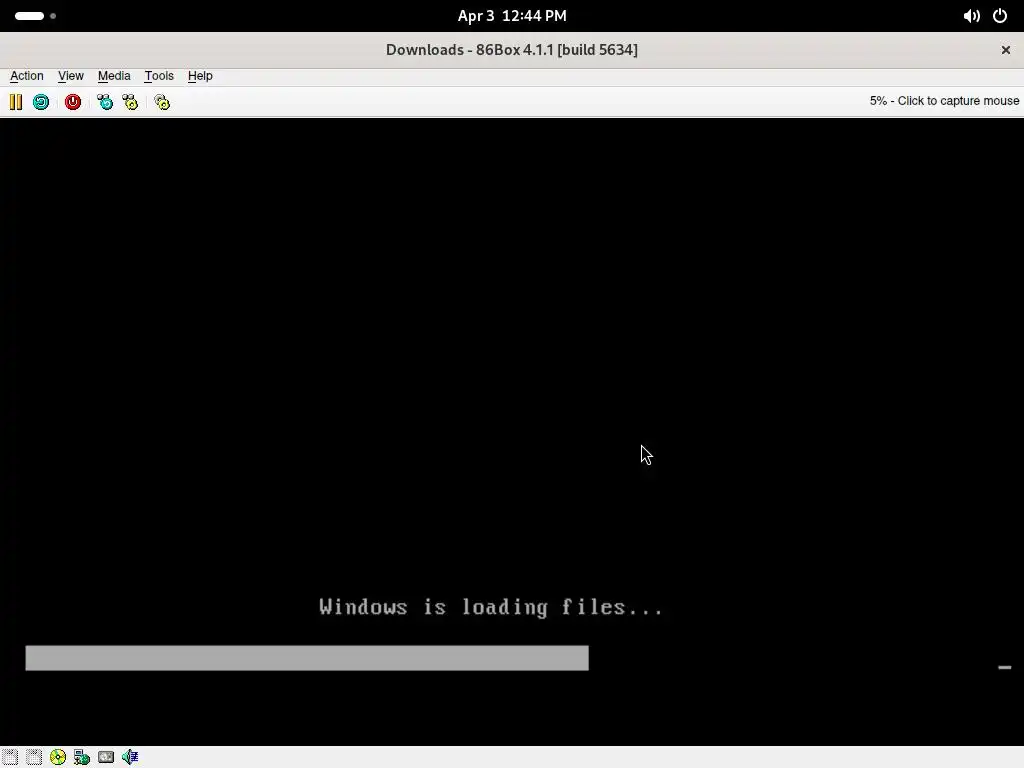This screenshot has height=768, width=1024.
Task: Open the clock showing Apr 3 12:44 PM
Action: click(x=512, y=16)
